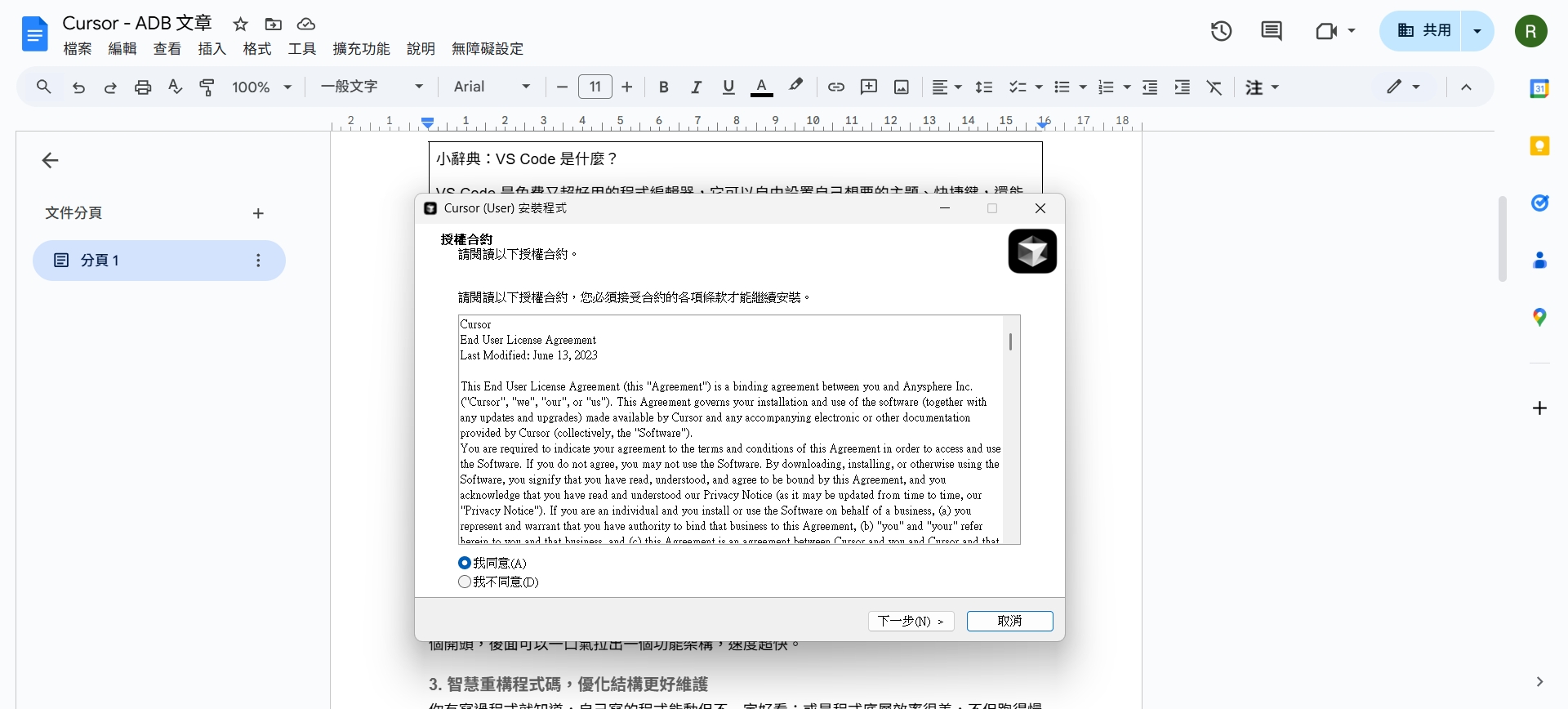Open the 編輯 menu
This screenshot has width=1568, height=709.
(x=122, y=49)
